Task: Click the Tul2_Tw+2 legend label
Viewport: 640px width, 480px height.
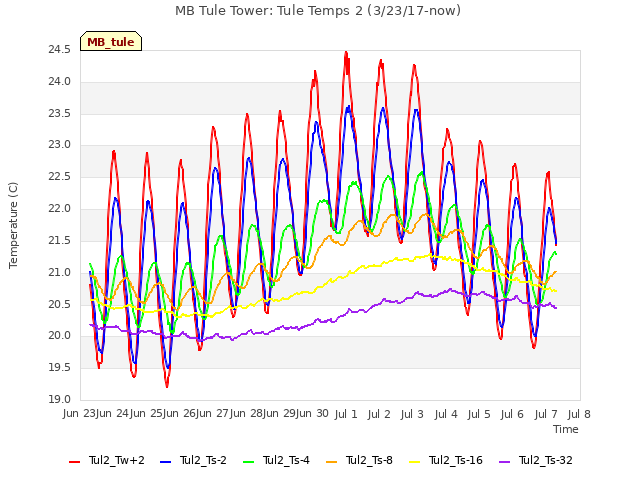Action: (117, 460)
